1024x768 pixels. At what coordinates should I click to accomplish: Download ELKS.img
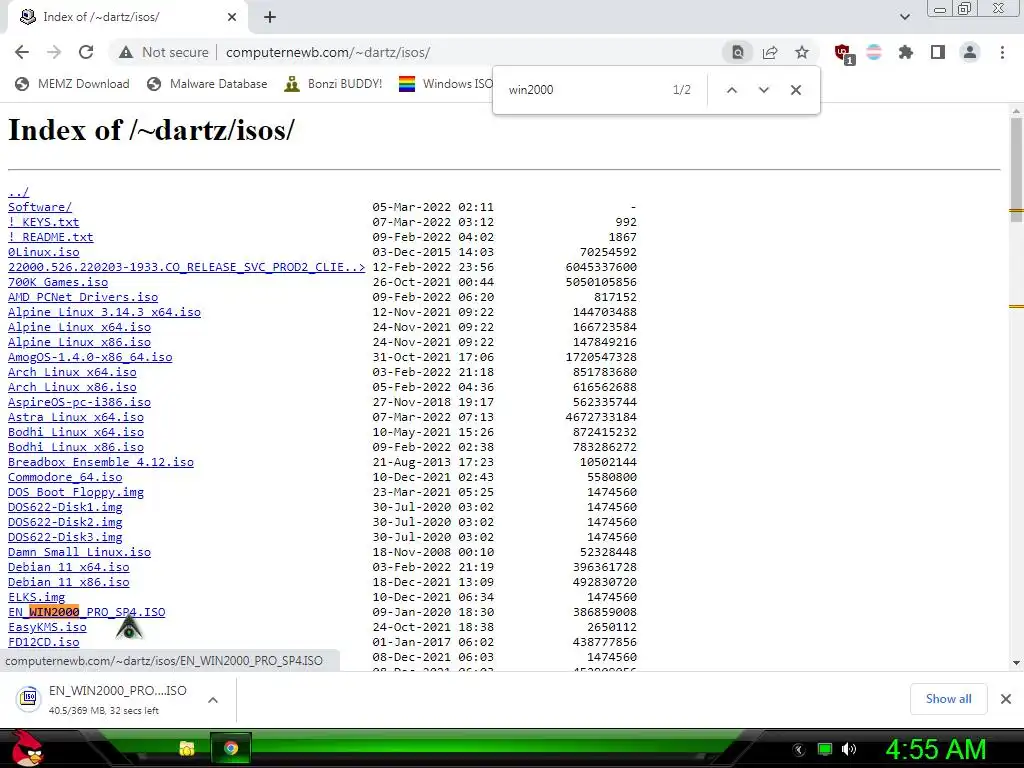pos(37,598)
